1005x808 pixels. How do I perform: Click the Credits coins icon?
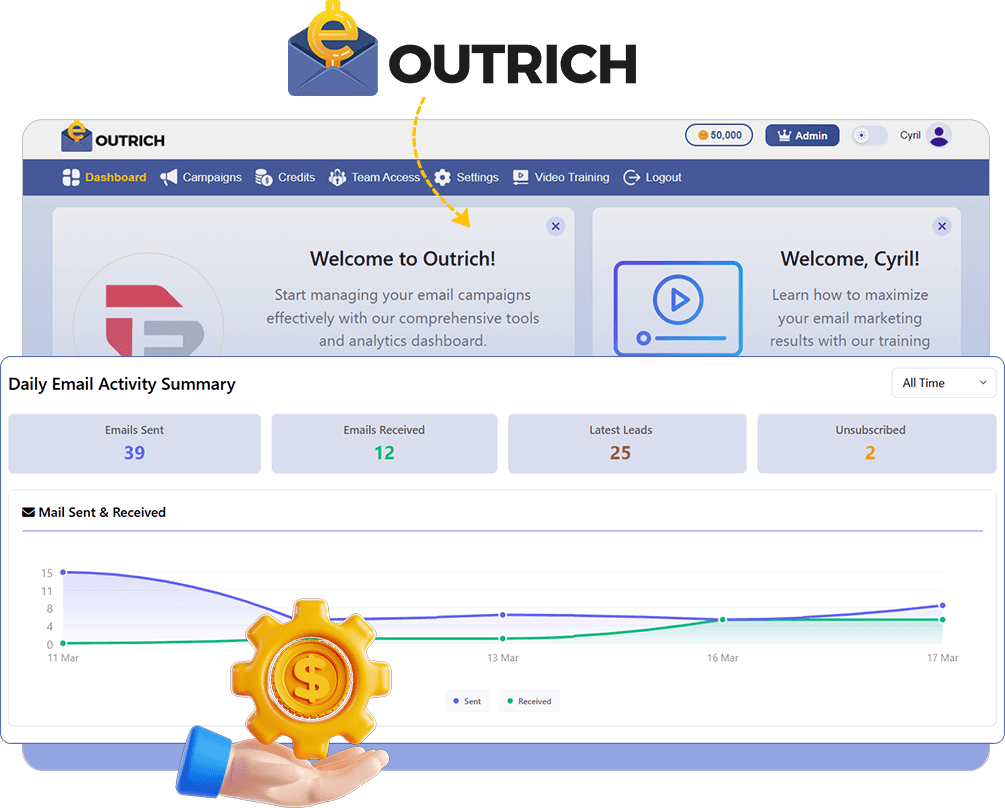(264, 177)
